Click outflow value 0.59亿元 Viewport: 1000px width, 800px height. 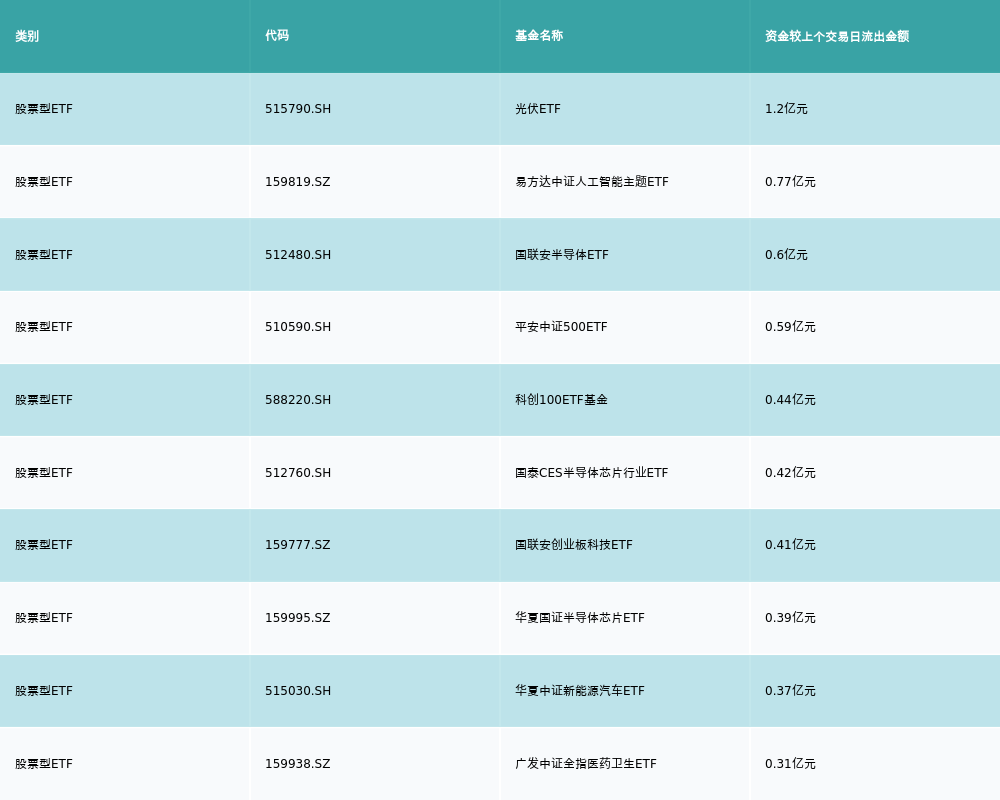[790, 327]
